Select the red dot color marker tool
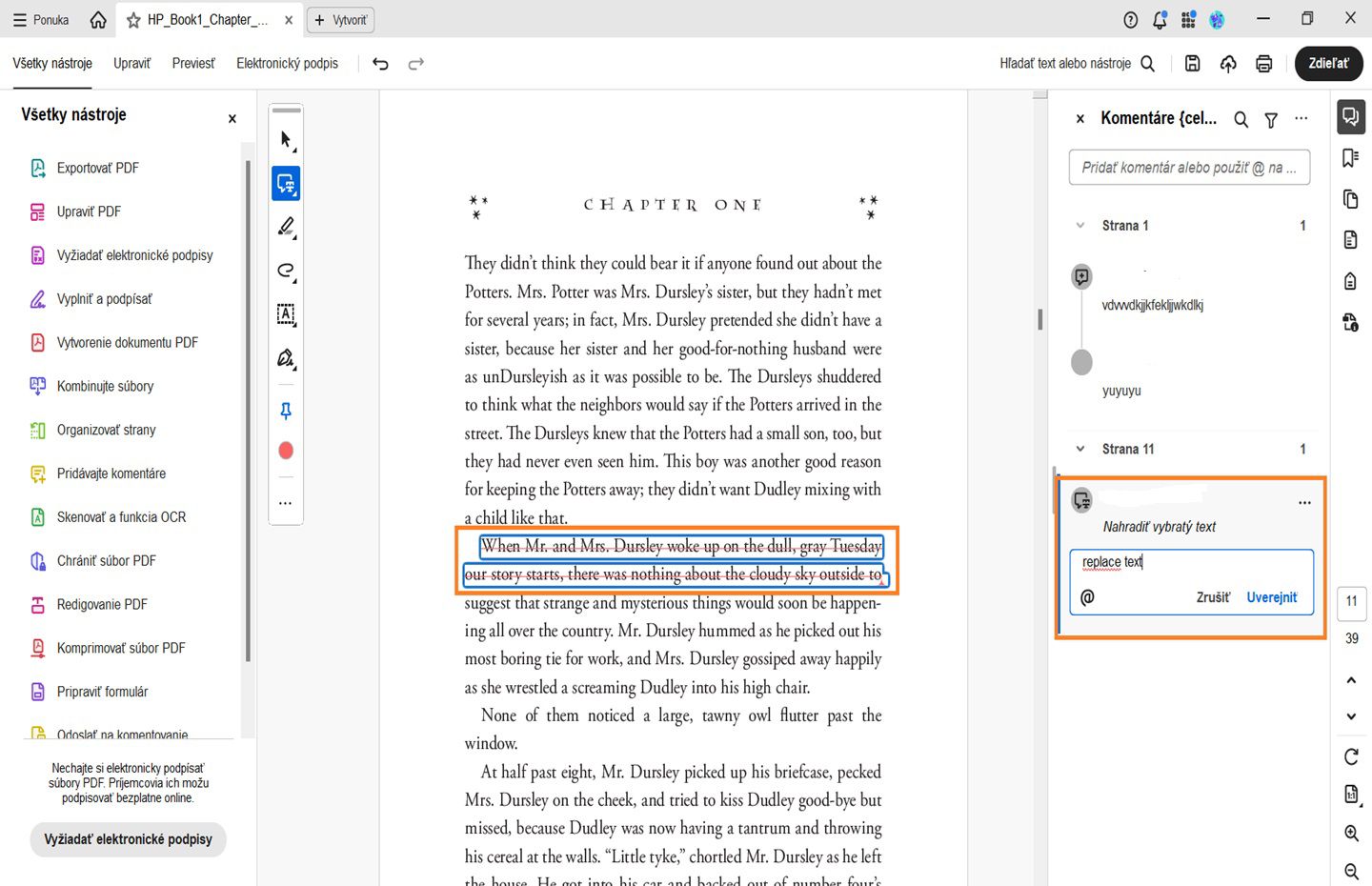 285,450
